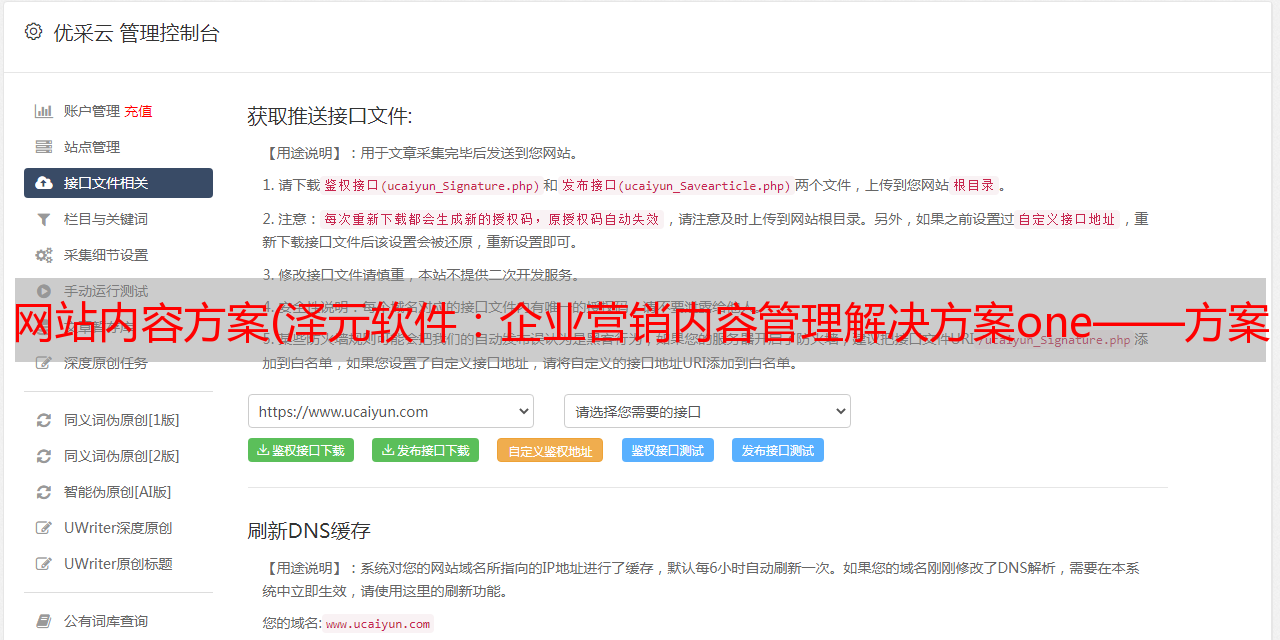Viewport: 1280px width, 640px height.
Task: Click the 自定义接口地址 highlighted text
Action: click(x=1067, y=219)
